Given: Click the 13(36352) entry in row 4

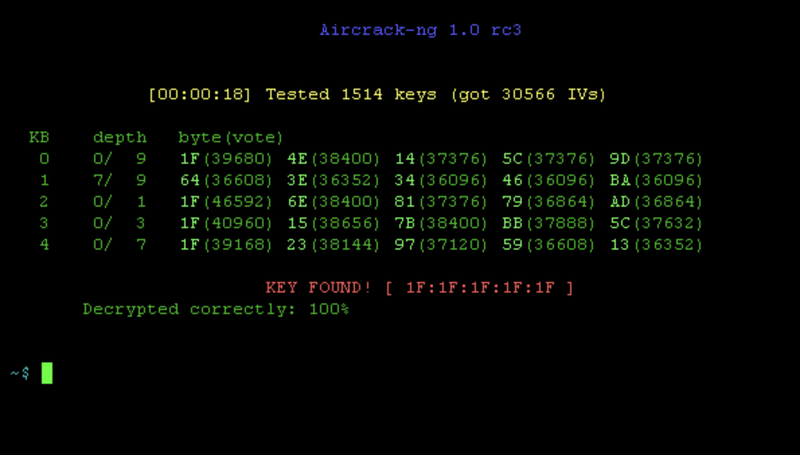Looking at the screenshot, I should click(x=656, y=244).
